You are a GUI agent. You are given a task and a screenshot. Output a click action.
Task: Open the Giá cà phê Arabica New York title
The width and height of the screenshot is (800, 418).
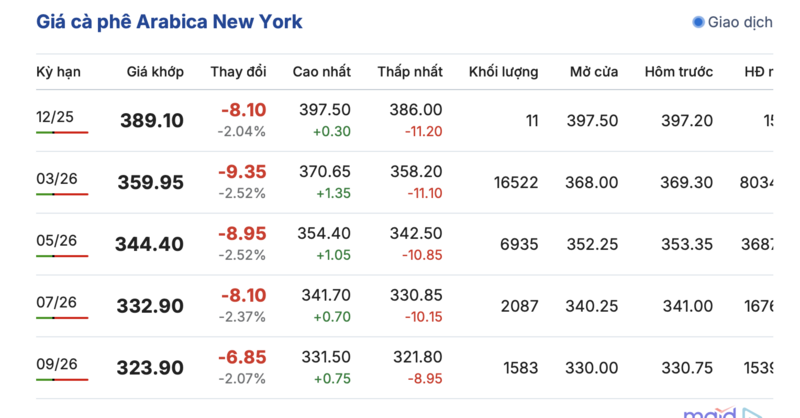169,21
